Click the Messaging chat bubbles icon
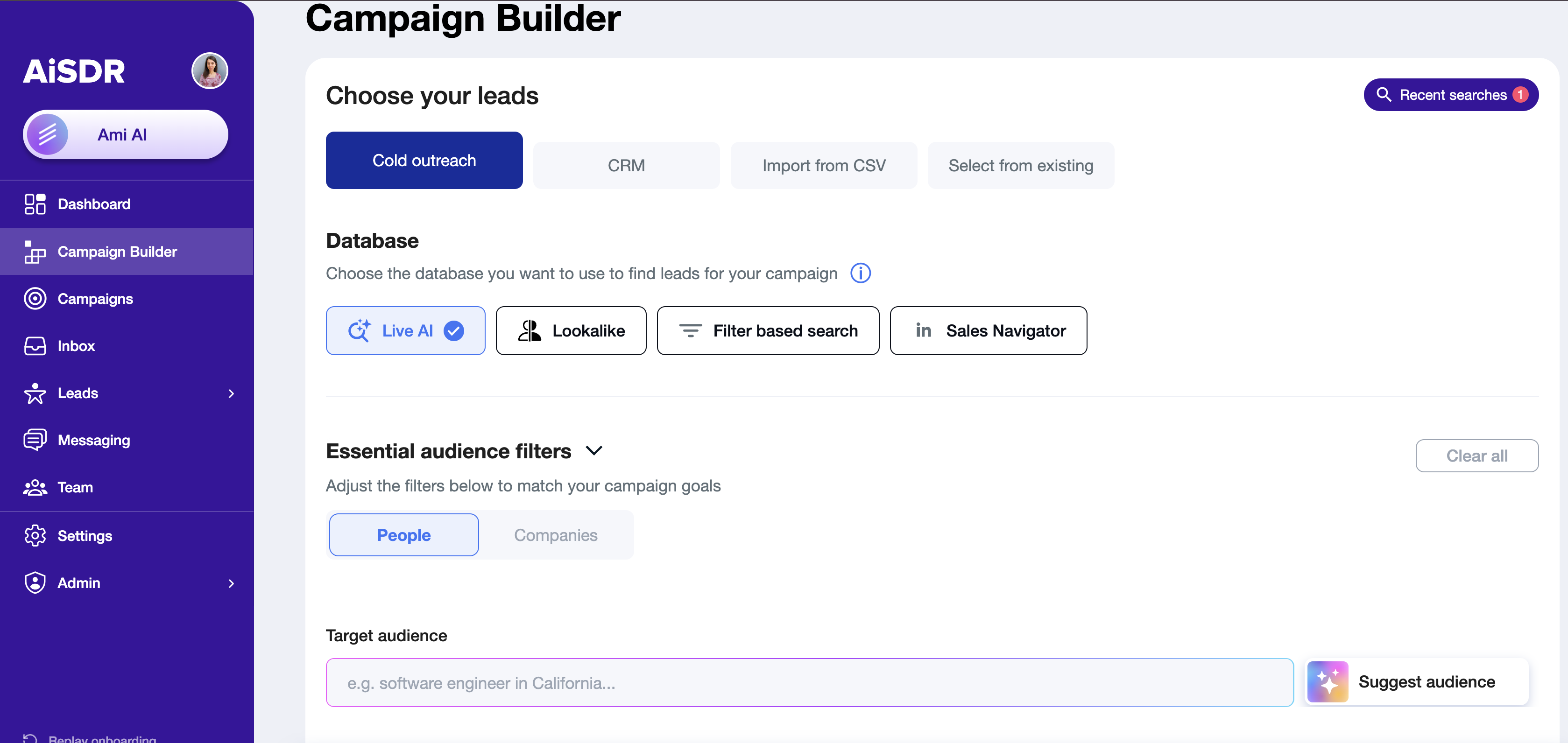1568x743 pixels. pyautogui.click(x=35, y=440)
